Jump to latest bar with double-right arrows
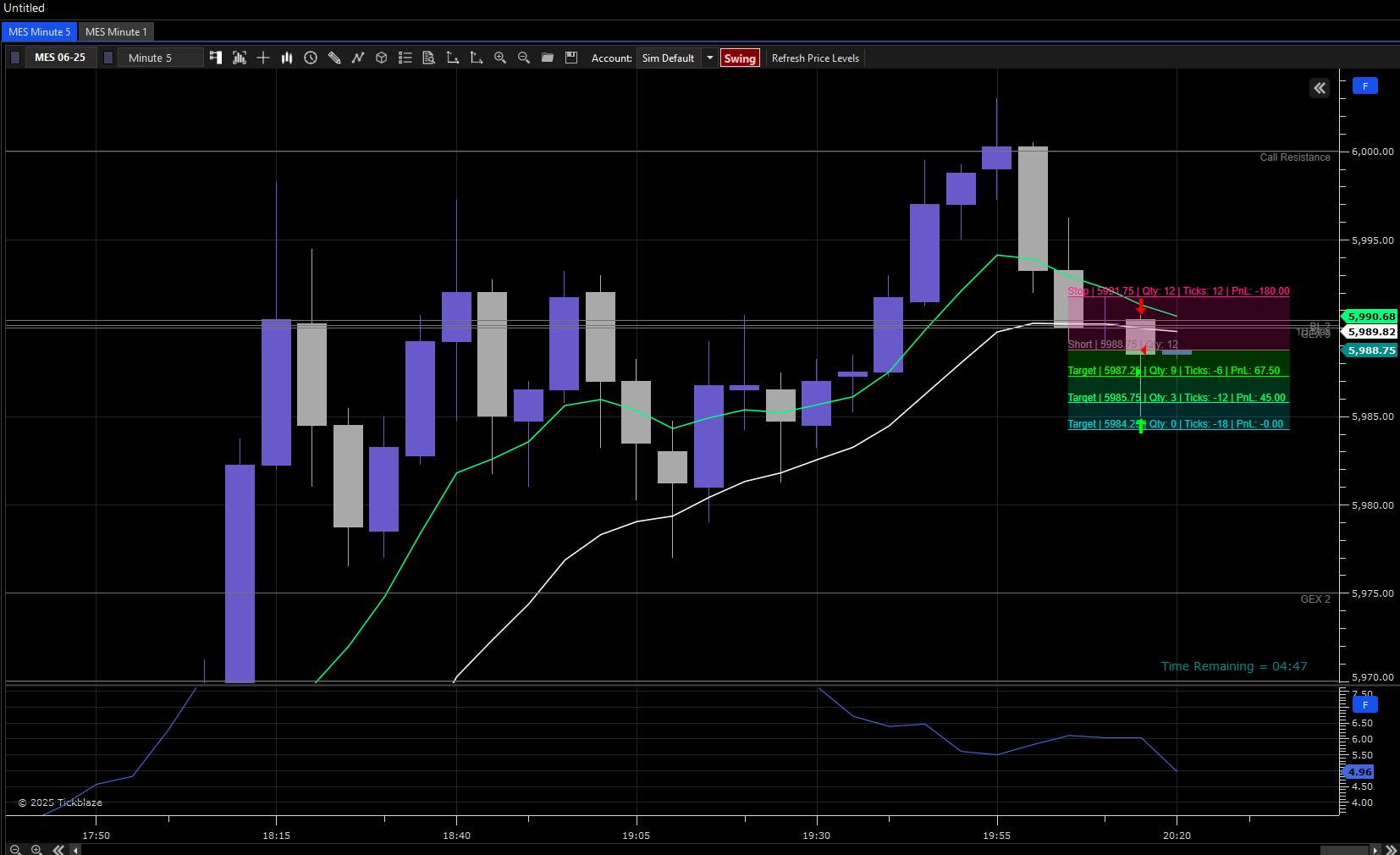1400x855 pixels. coord(1392,849)
